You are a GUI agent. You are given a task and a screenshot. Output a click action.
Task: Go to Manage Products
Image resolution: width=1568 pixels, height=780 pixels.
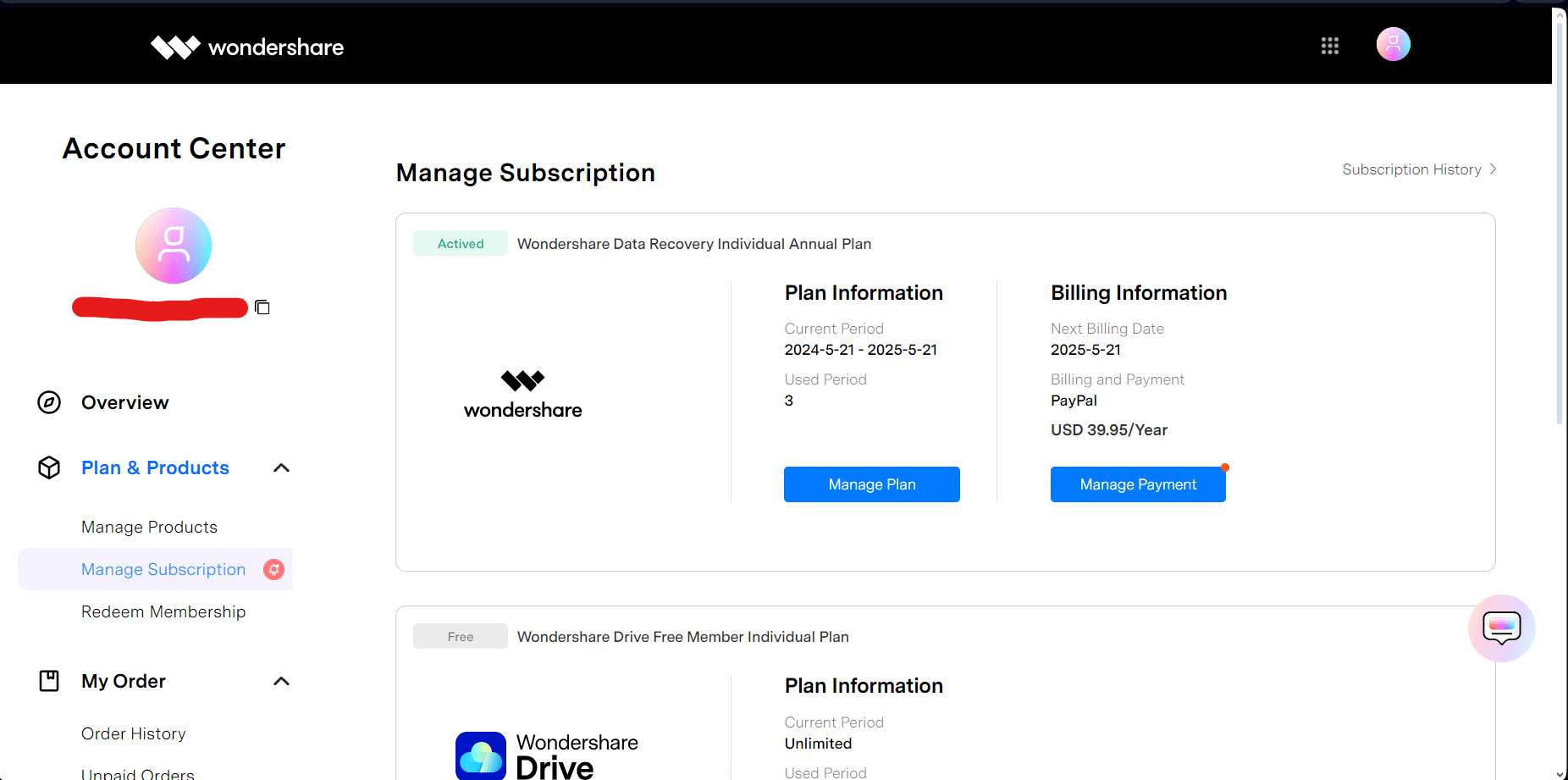click(149, 527)
